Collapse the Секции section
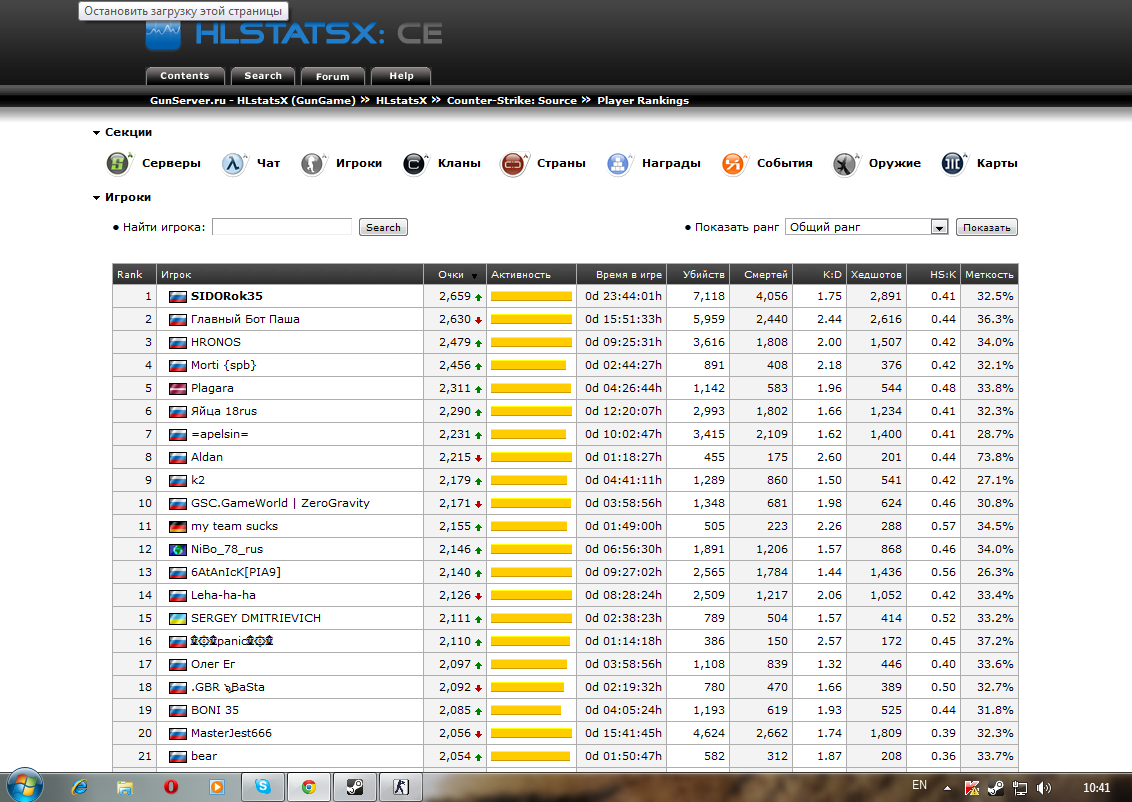The image size is (1132, 802). tap(97, 132)
